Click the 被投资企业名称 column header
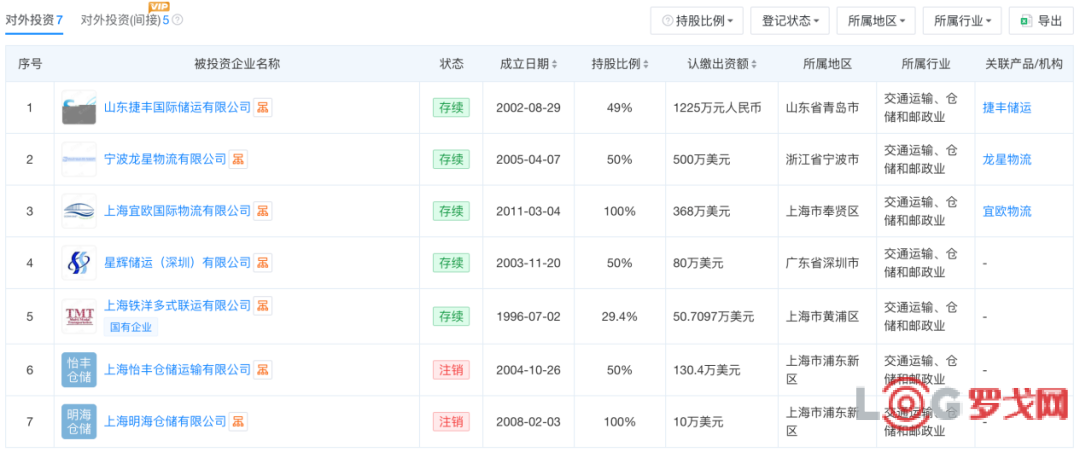This screenshot has width=1080, height=458. [x=237, y=64]
